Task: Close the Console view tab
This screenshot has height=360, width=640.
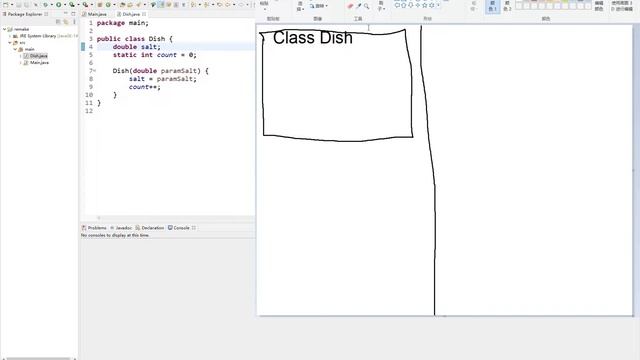Action: (x=194, y=228)
